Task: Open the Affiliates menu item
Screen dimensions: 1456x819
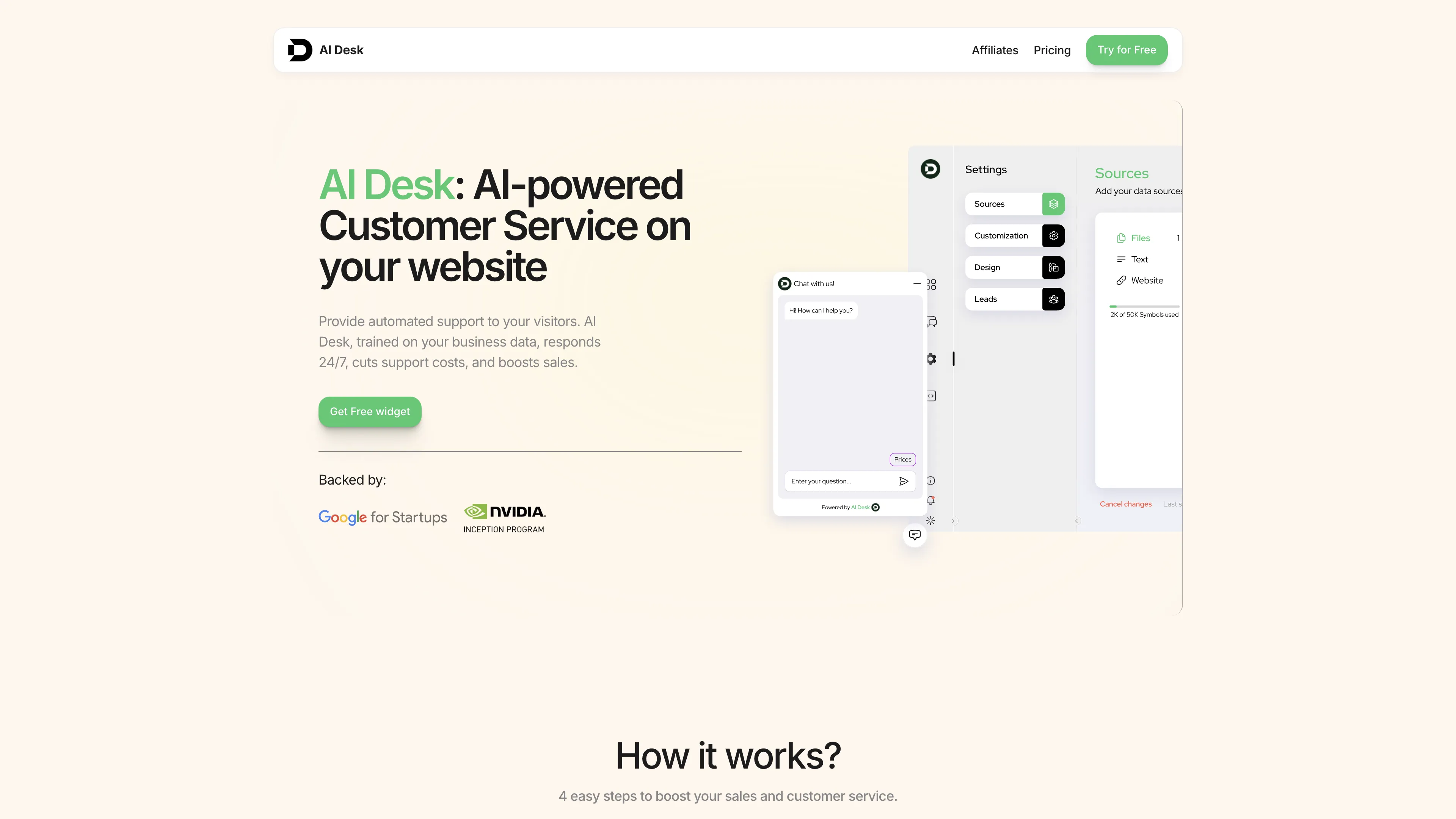Action: coord(994,49)
